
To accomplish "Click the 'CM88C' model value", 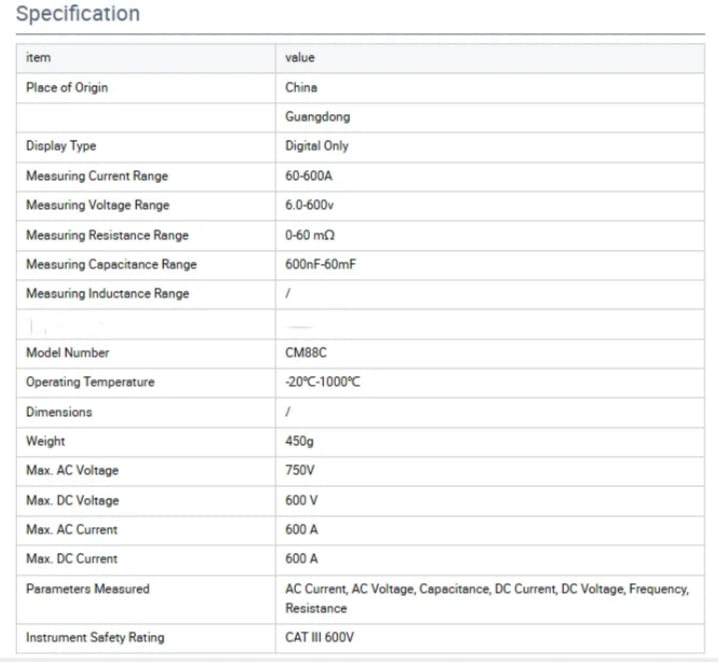I will point(306,353).
